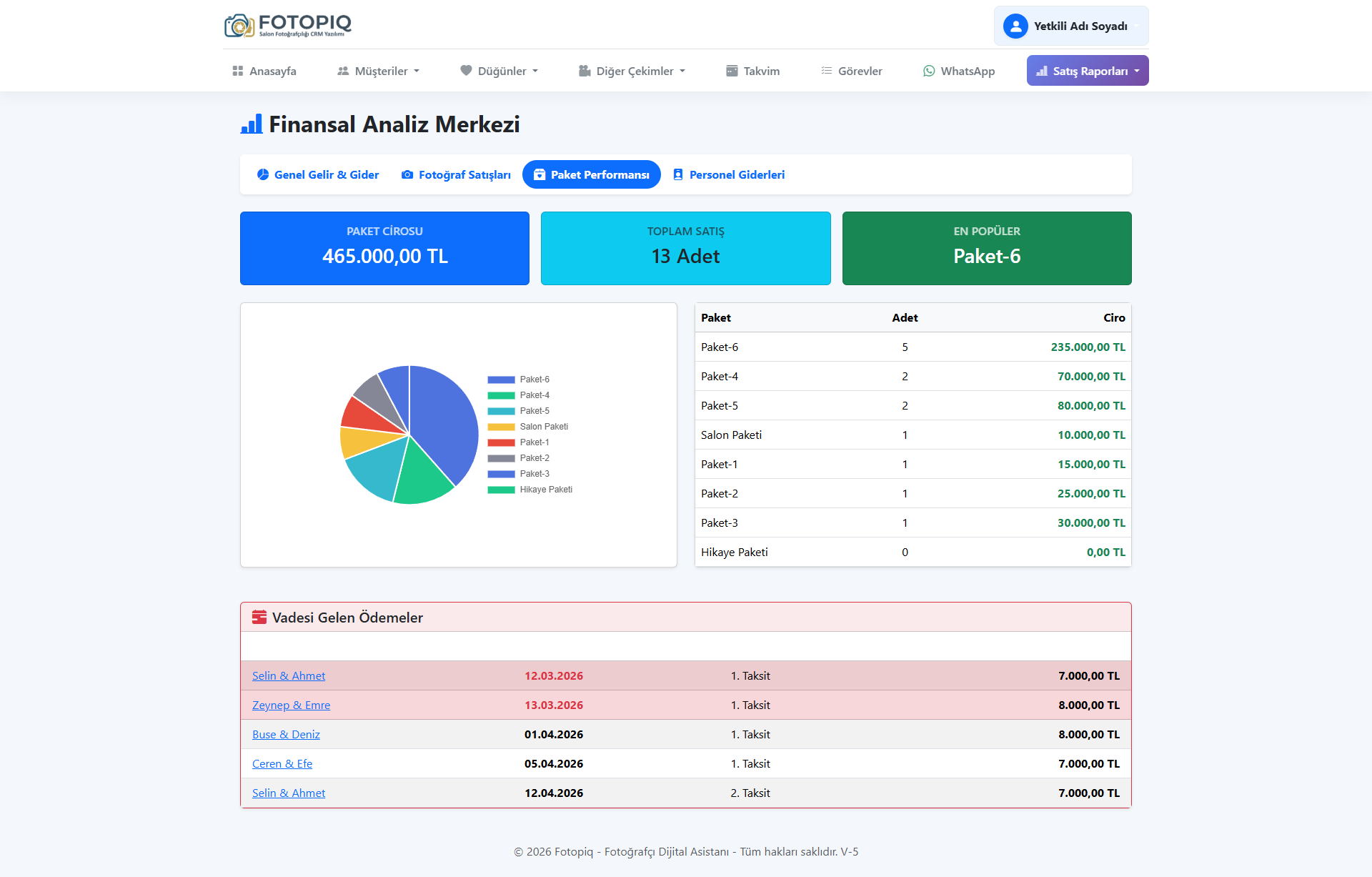Toggle Hikaye Paketi legend entry
The width and height of the screenshot is (1372, 877).
[x=545, y=490]
